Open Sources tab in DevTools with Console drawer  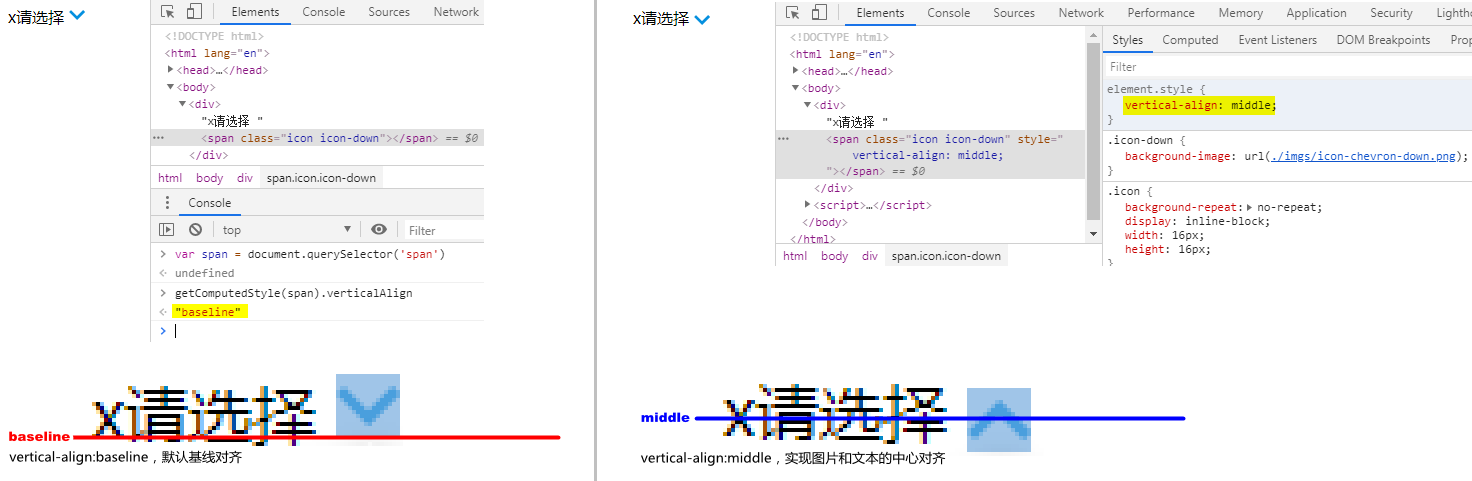(x=389, y=12)
